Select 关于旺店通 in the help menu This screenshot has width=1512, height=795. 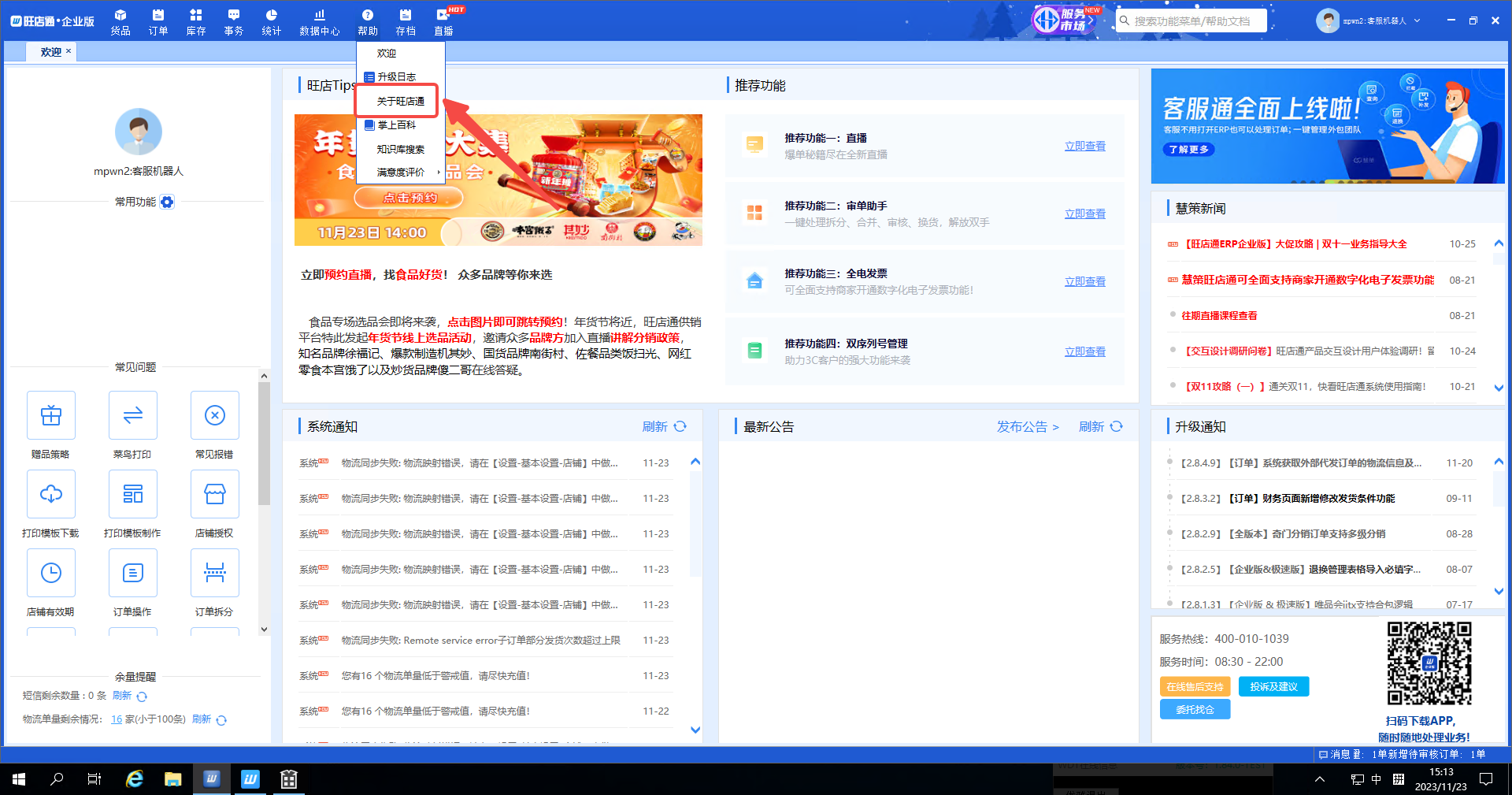(x=401, y=102)
